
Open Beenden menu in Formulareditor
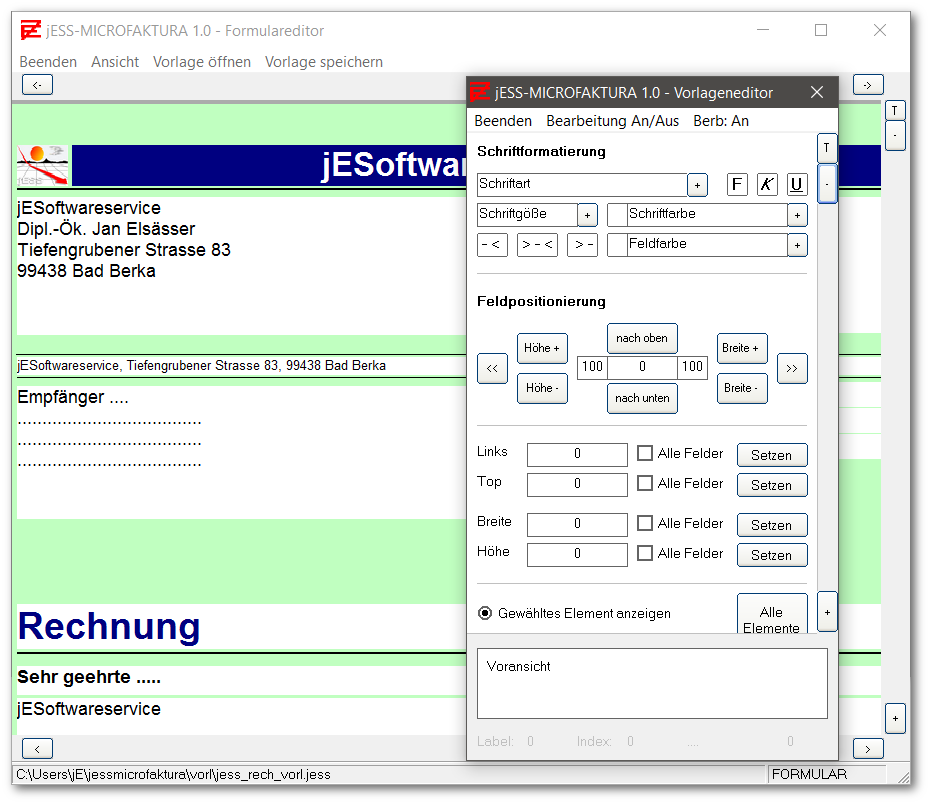[48, 62]
